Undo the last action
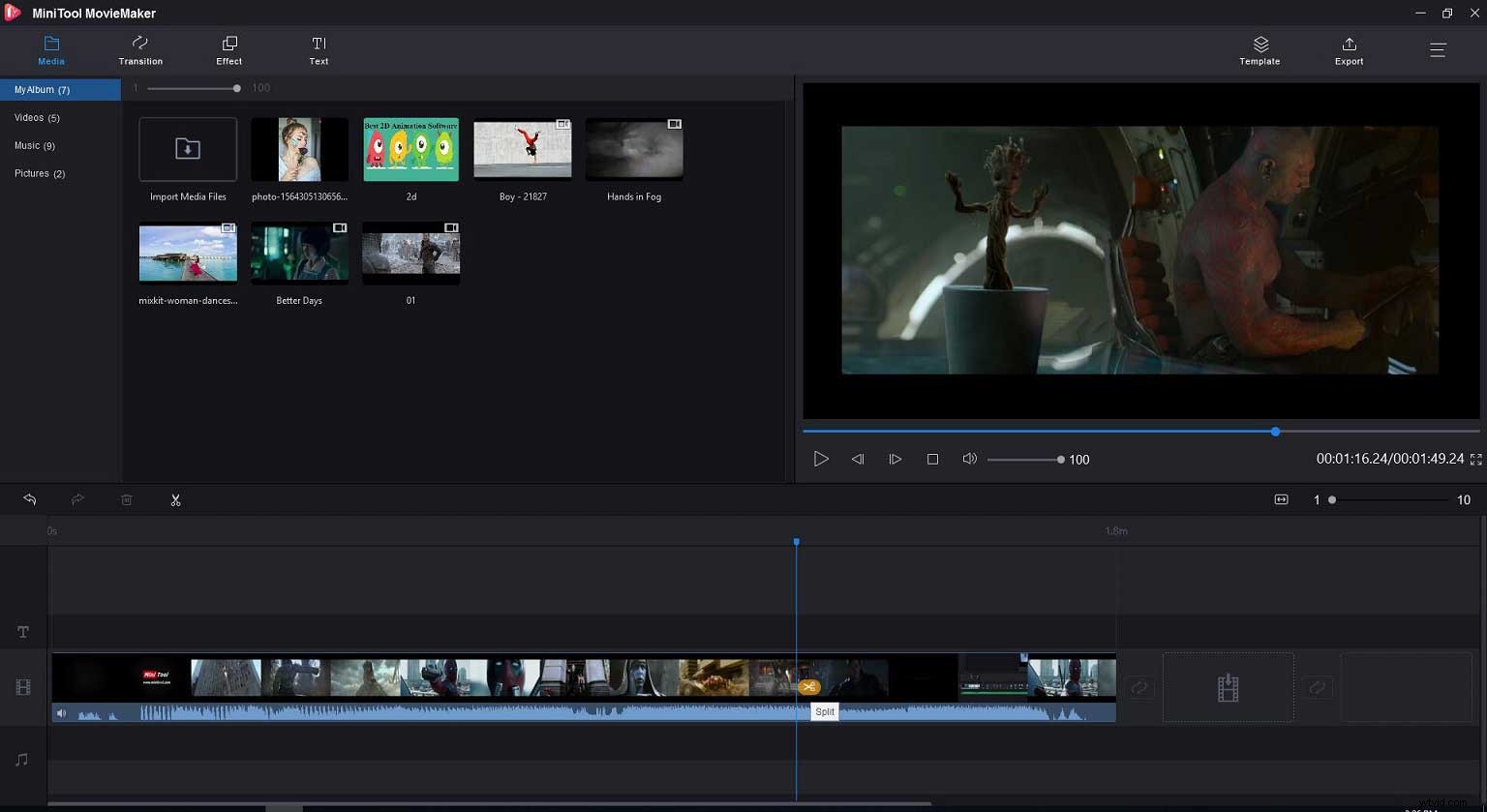The height and width of the screenshot is (812, 1487). (29, 499)
